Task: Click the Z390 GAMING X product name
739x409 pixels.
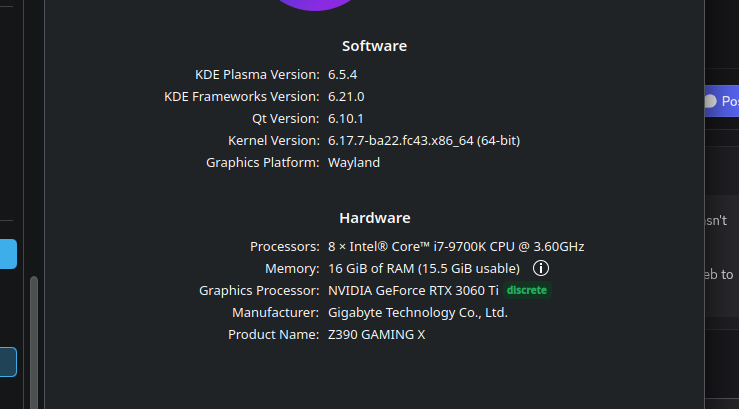Action: pos(376,334)
